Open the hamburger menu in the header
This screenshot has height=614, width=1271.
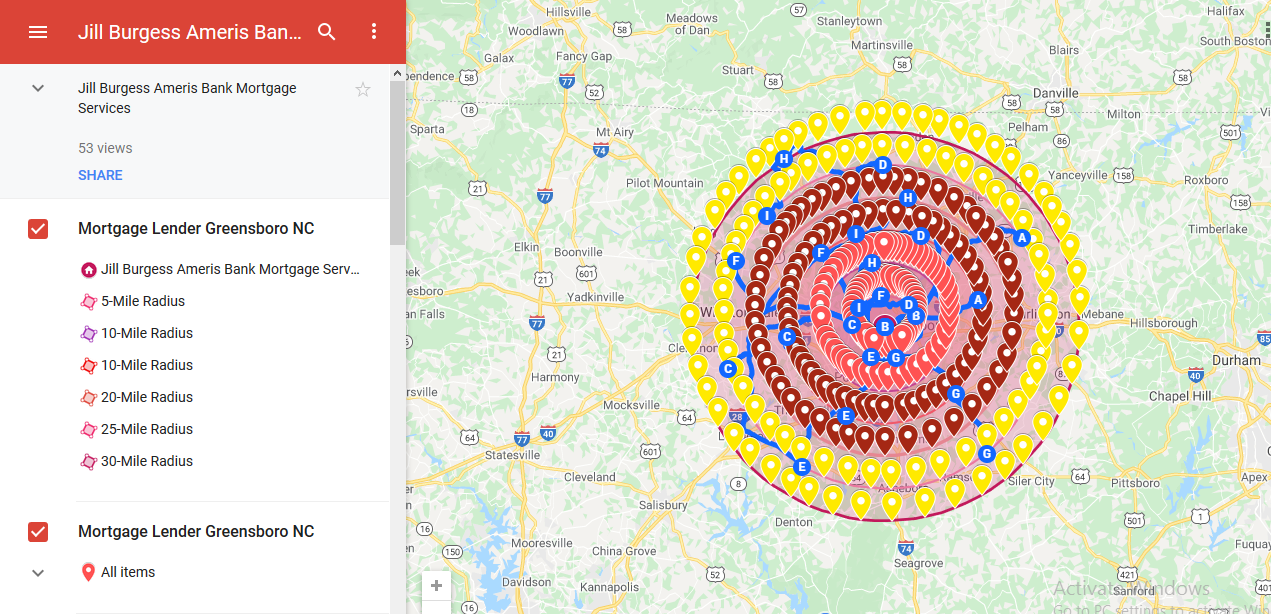point(38,32)
